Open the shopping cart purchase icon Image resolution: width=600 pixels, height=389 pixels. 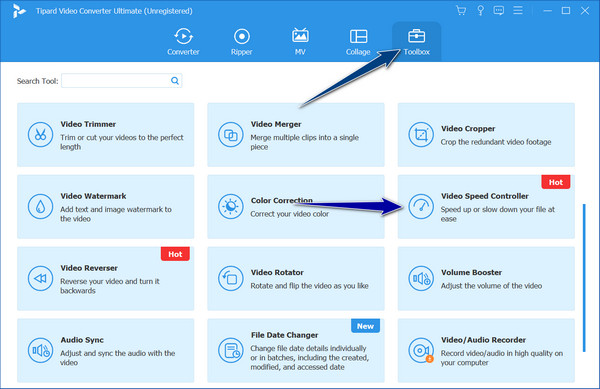tap(461, 11)
